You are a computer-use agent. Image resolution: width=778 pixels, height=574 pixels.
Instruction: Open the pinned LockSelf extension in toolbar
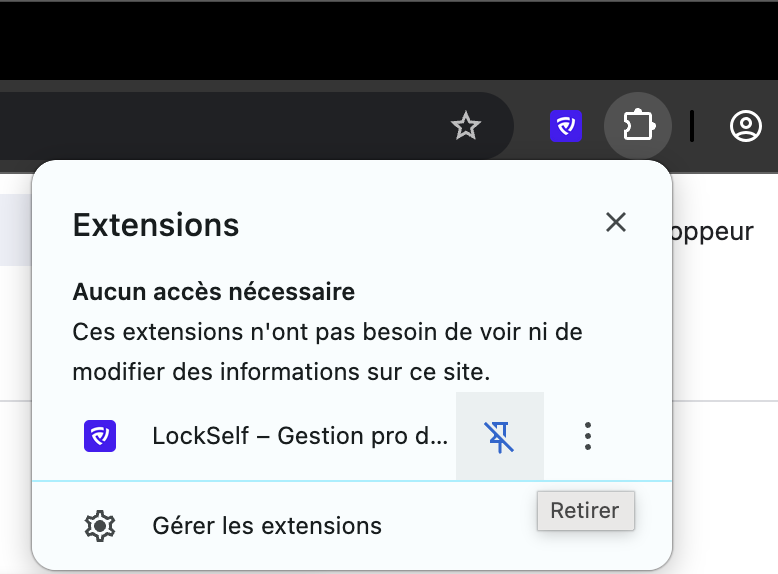566,126
